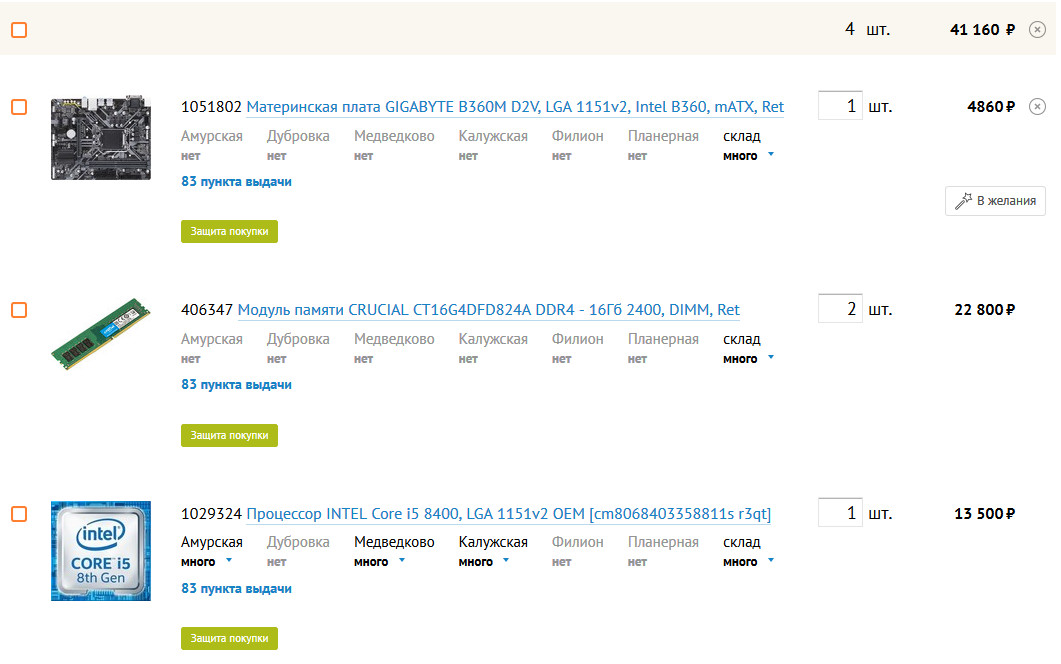
Task: Check the INTEL Core i5 8400 checkbox
Action: tap(19, 514)
